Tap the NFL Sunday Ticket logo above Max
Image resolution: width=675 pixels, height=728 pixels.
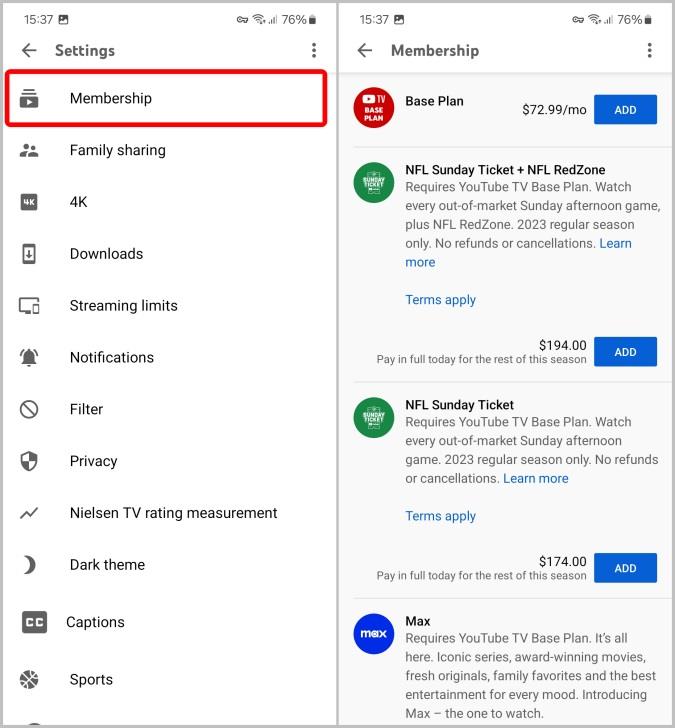point(374,417)
